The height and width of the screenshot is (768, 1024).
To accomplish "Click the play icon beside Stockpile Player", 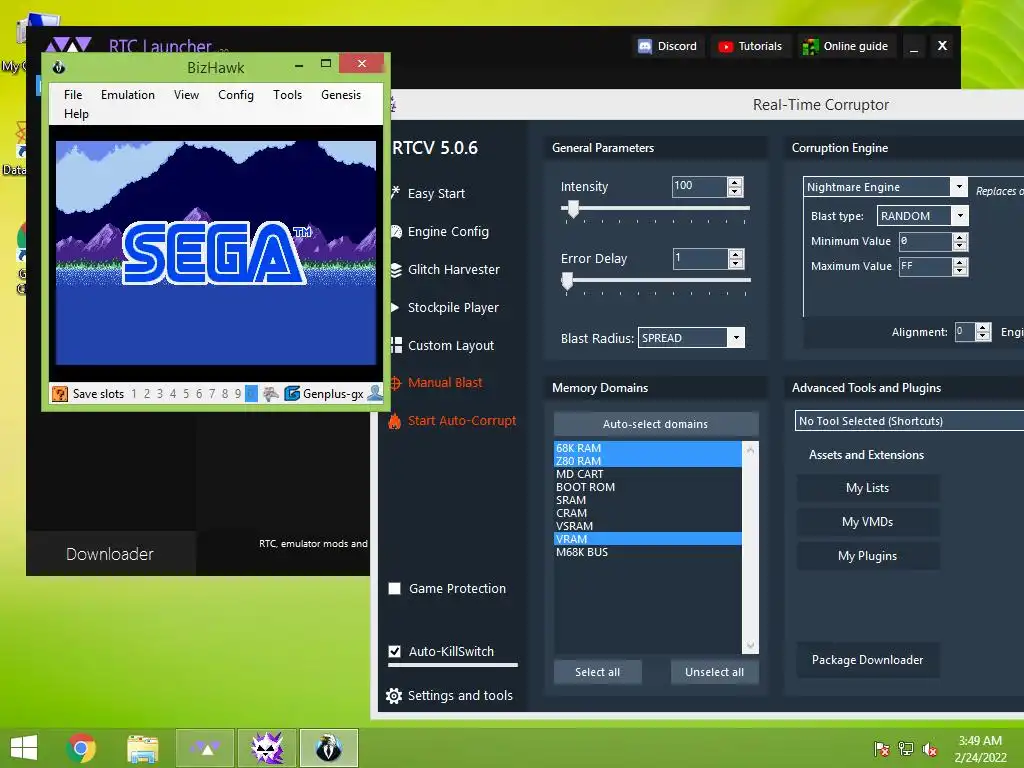I will point(394,307).
